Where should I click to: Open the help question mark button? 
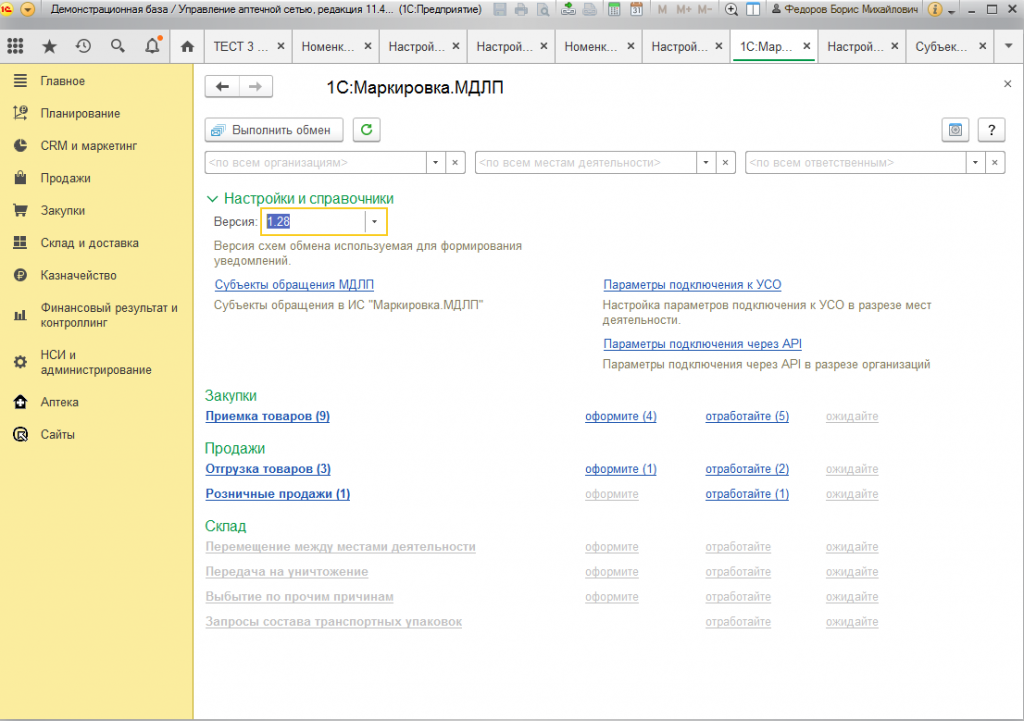pyautogui.click(x=991, y=130)
